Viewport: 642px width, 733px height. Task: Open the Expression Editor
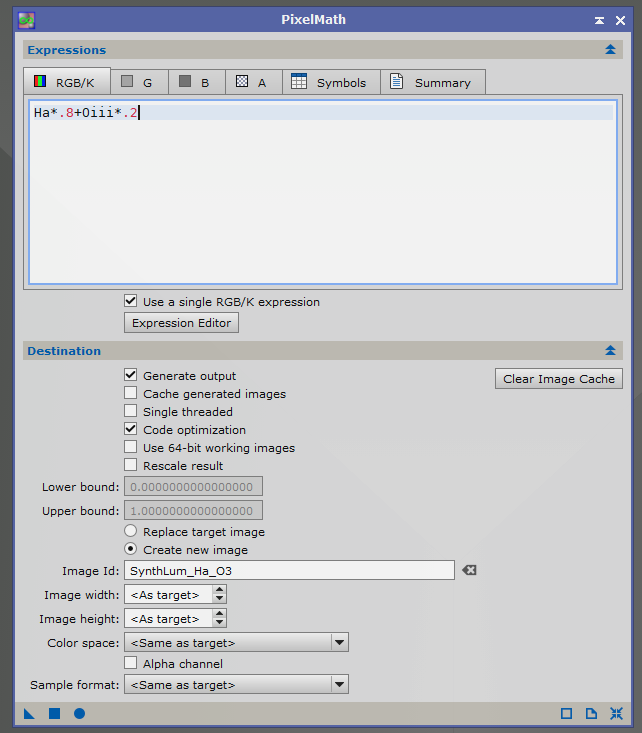tap(181, 323)
